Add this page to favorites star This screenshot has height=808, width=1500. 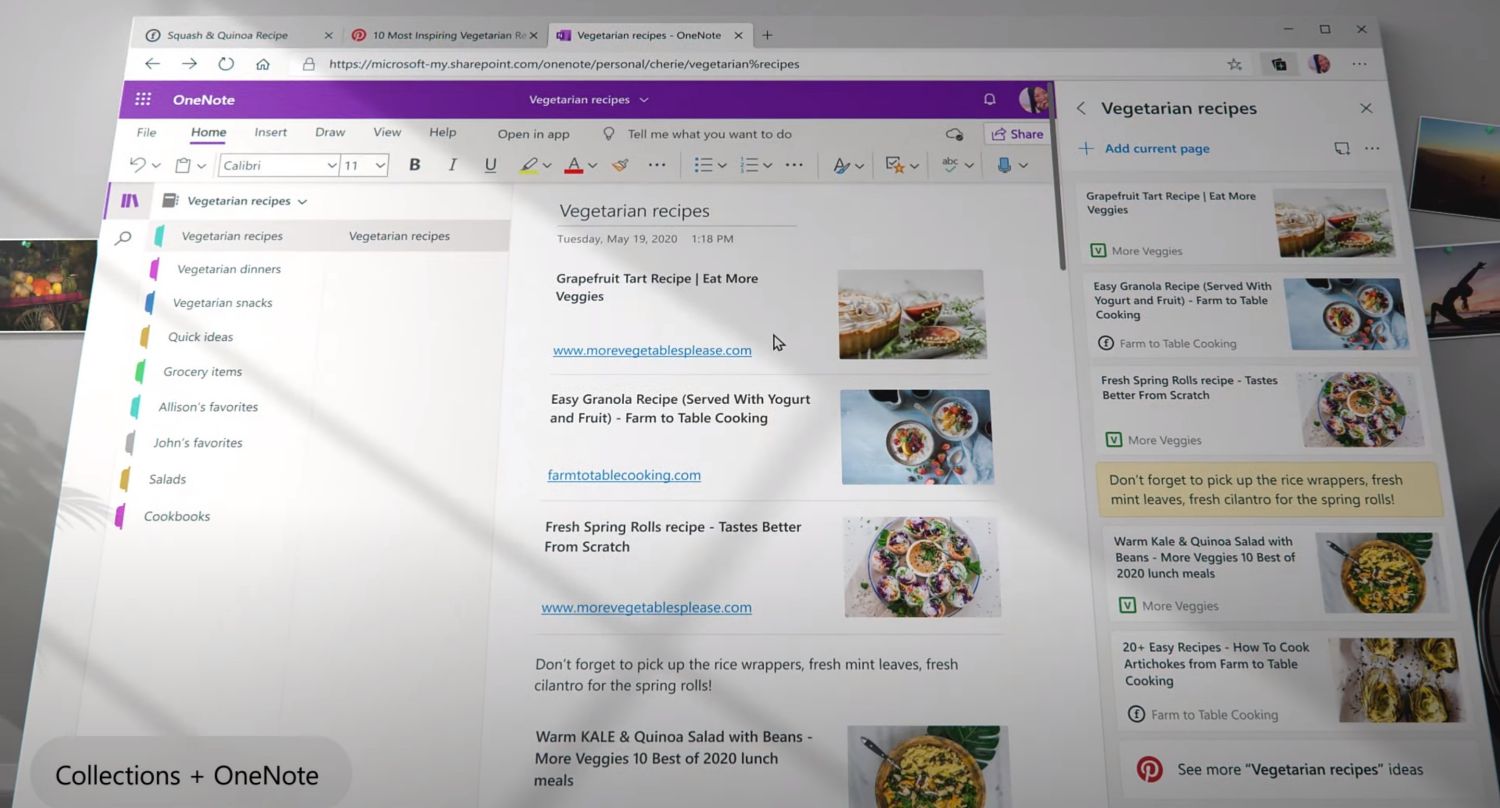[1235, 64]
